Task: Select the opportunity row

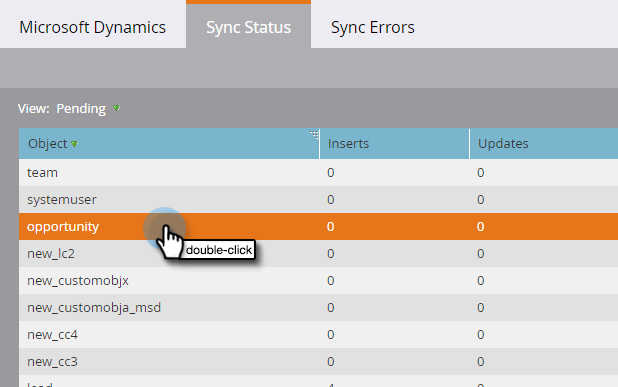Action: pyautogui.click(x=318, y=227)
